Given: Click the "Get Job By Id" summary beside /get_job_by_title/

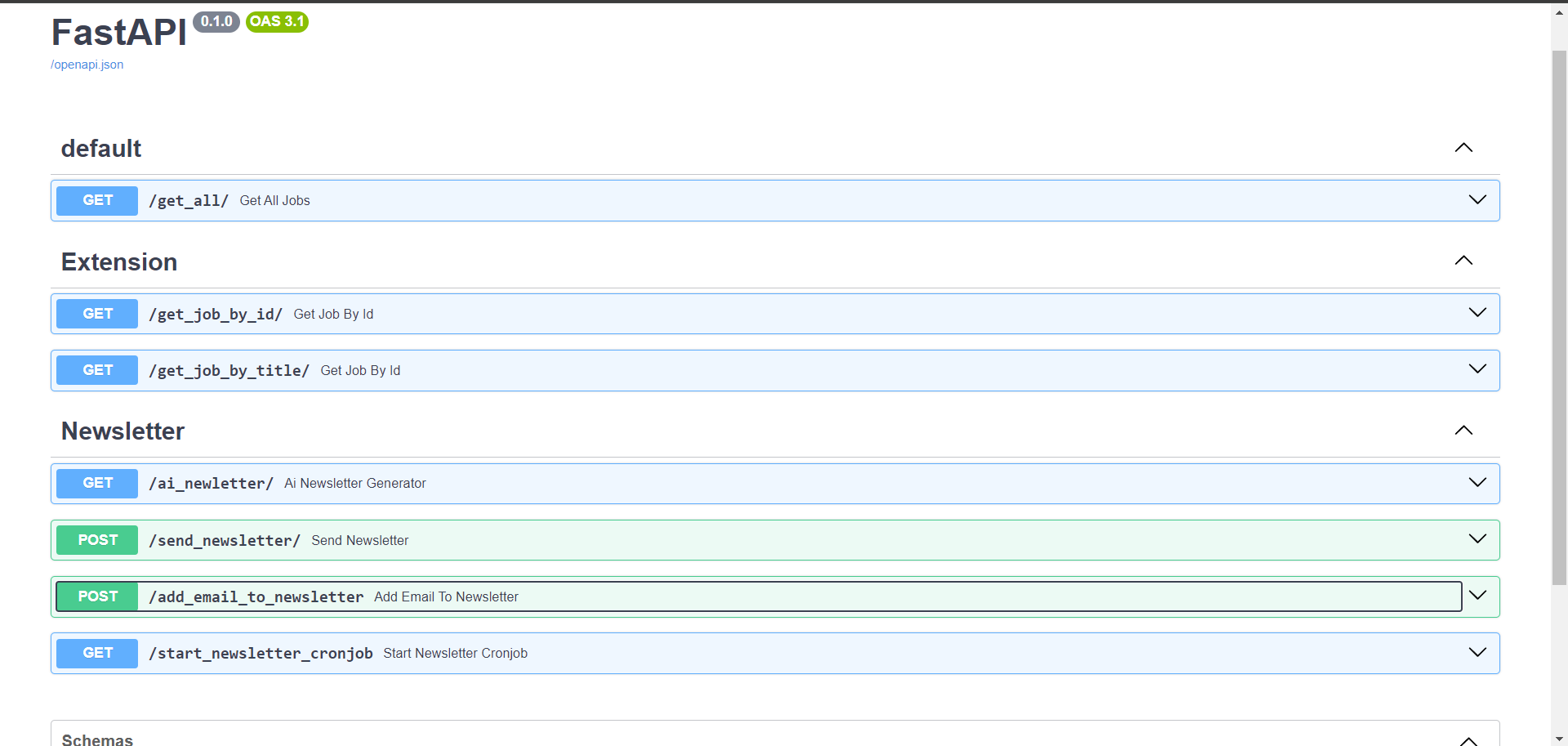Looking at the screenshot, I should tap(360, 371).
